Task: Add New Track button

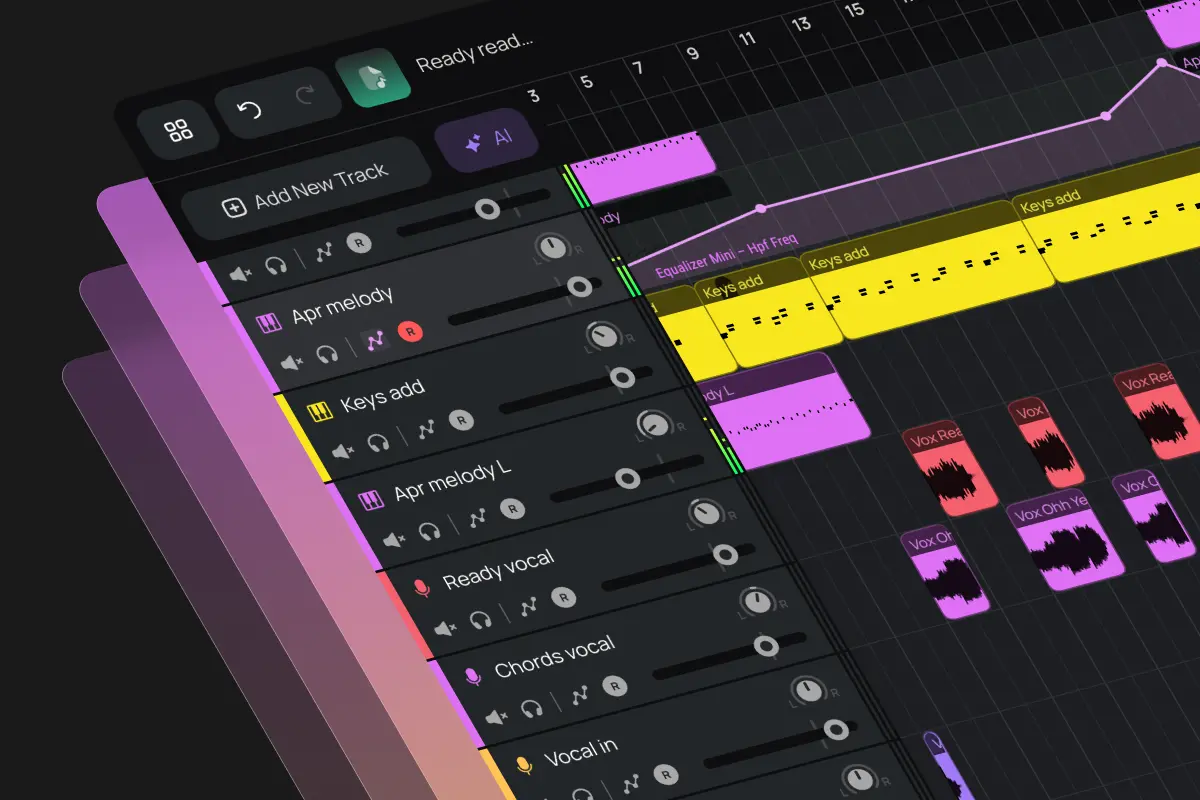Action: [x=305, y=189]
